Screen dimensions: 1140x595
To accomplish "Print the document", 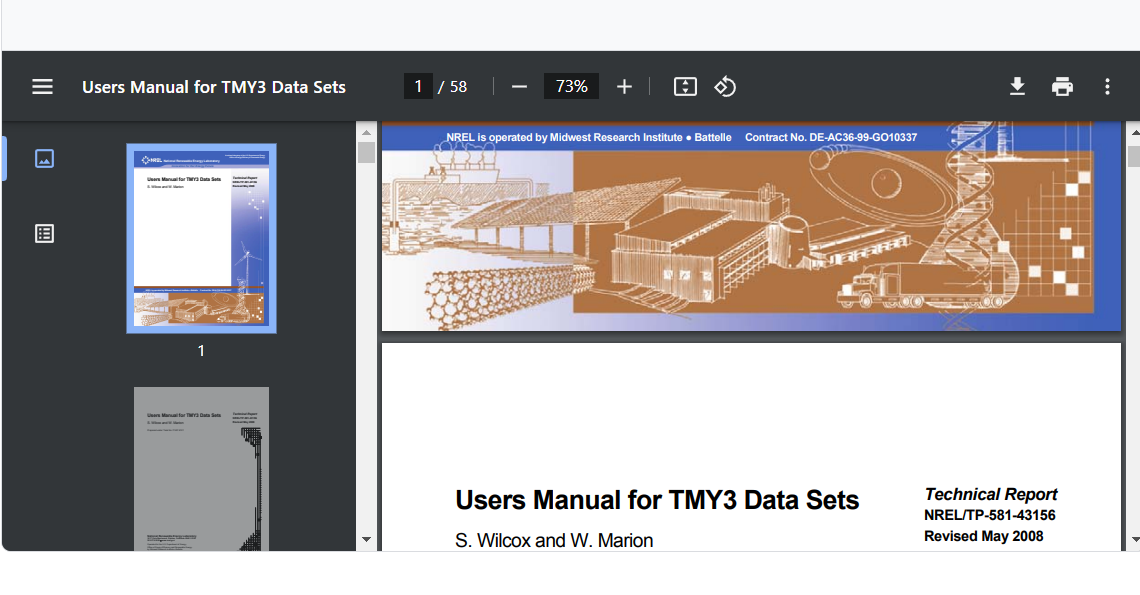I will (x=1062, y=87).
